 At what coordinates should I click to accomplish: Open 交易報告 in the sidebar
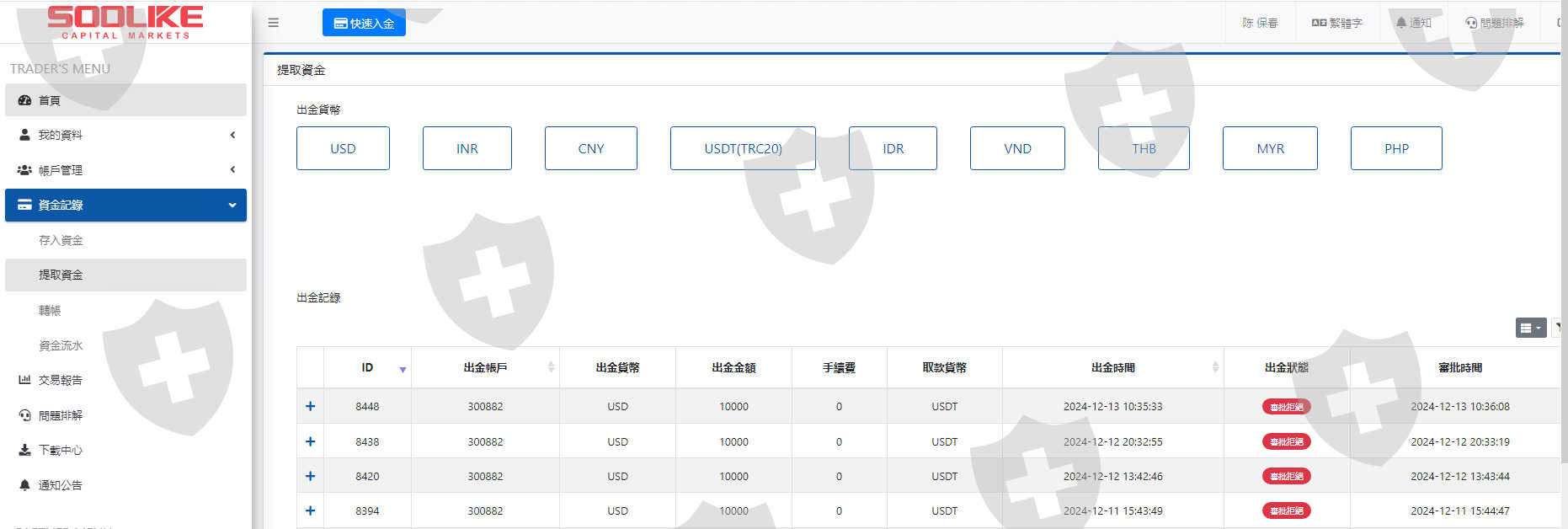pos(61,380)
